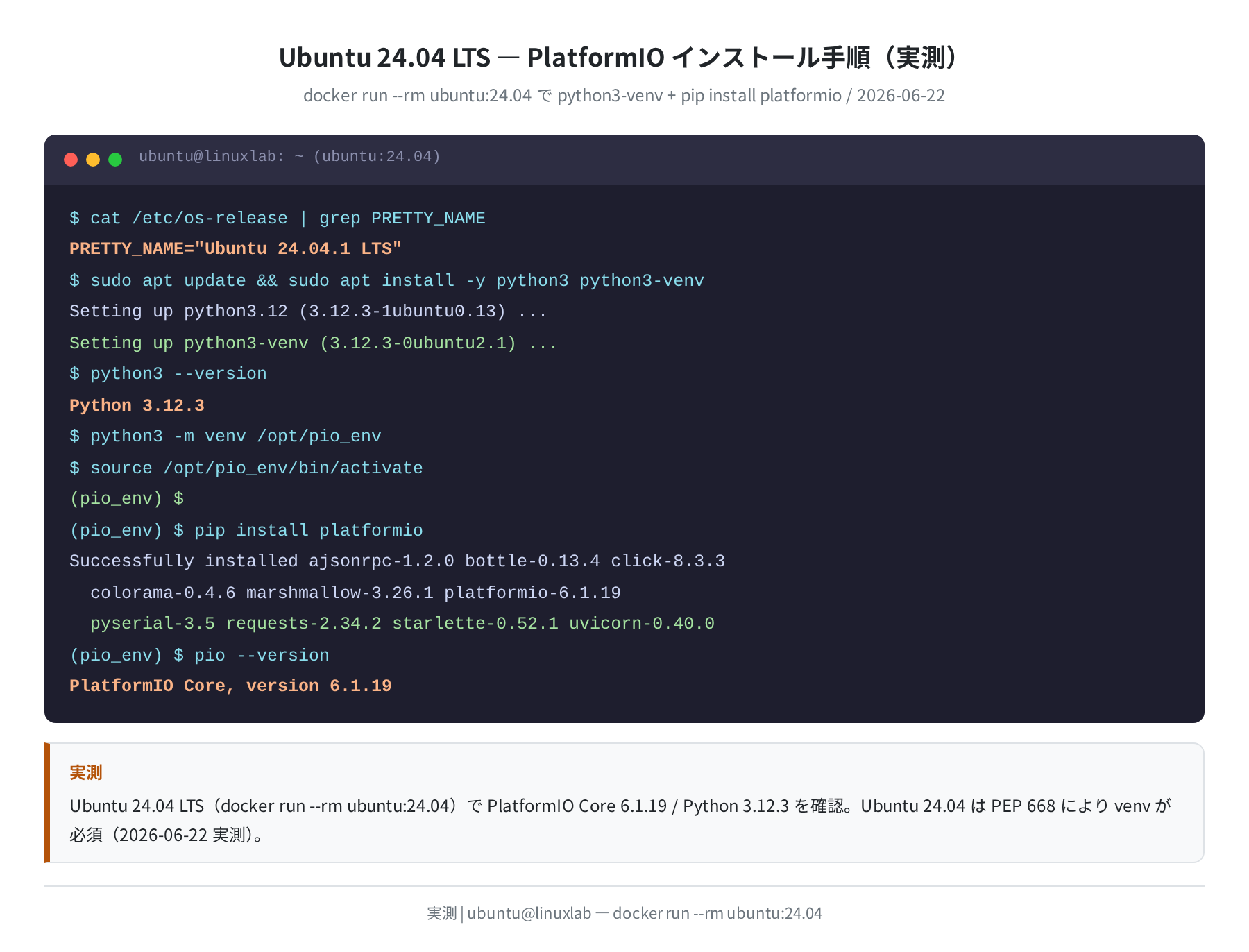The height and width of the screenshot is (952, 1249).
Task: Select the subtitle line ending with 2026-06-22
Action: (x=624, y=95)
